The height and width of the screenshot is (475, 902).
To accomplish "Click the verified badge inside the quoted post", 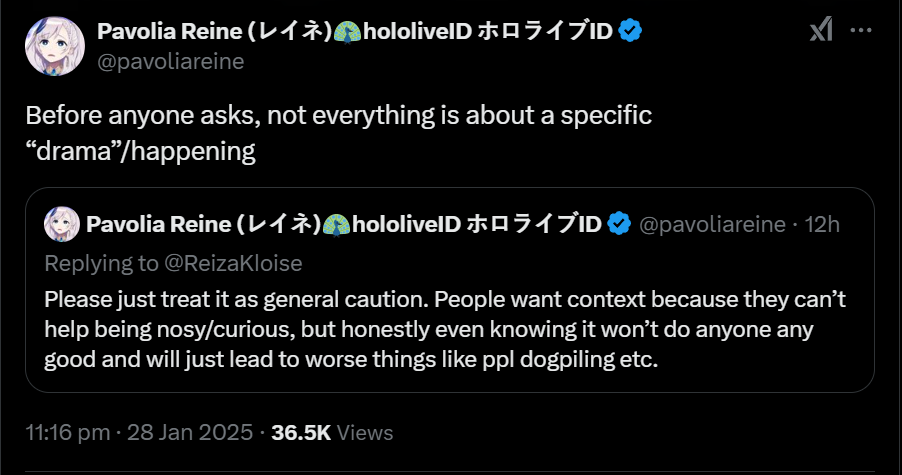I will pos(619,223).
